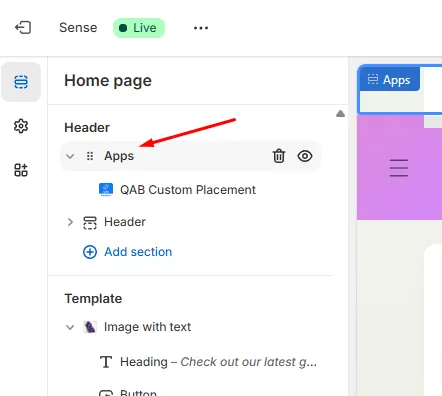Open the three-dot more actions menu
This screenshot has height=396, width=442.
[201, 28]
